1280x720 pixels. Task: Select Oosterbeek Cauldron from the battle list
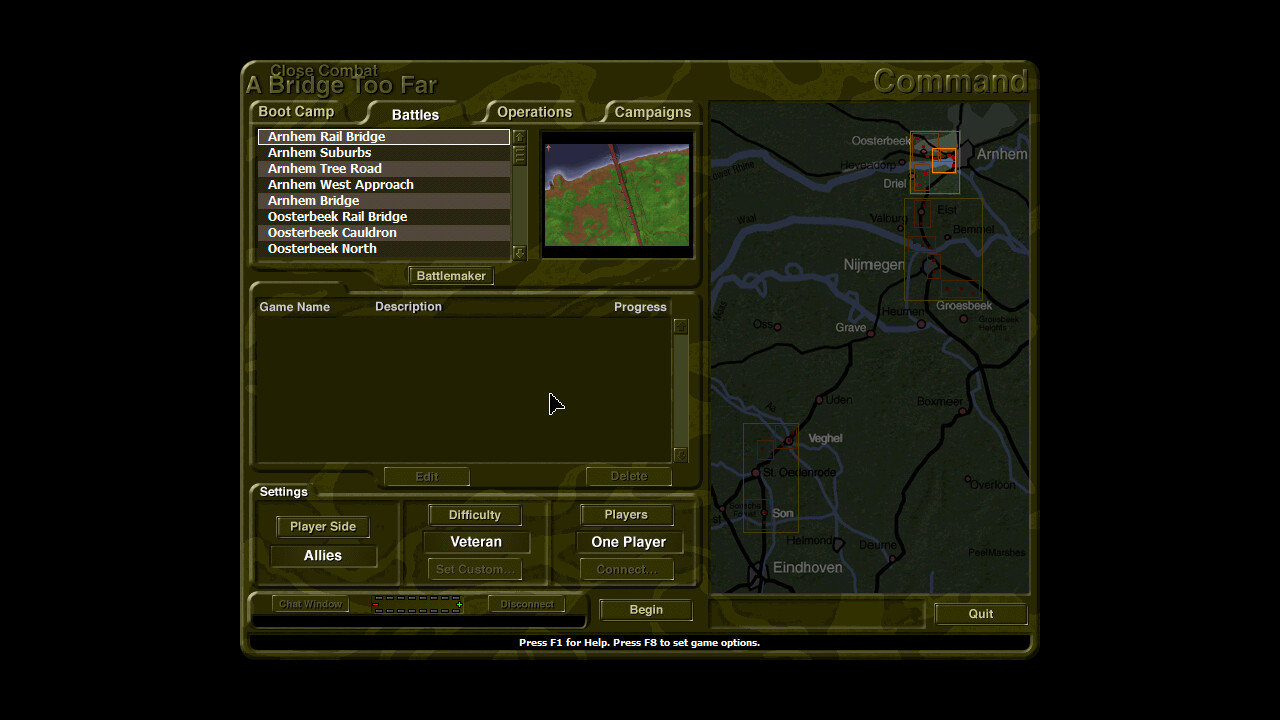point(332,232)
